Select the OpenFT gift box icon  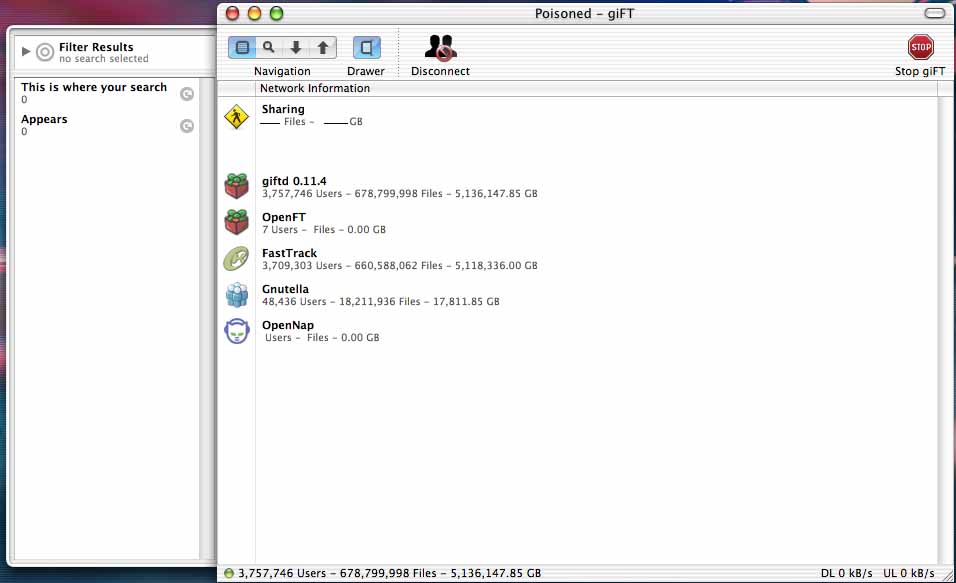tap(237, 222)
